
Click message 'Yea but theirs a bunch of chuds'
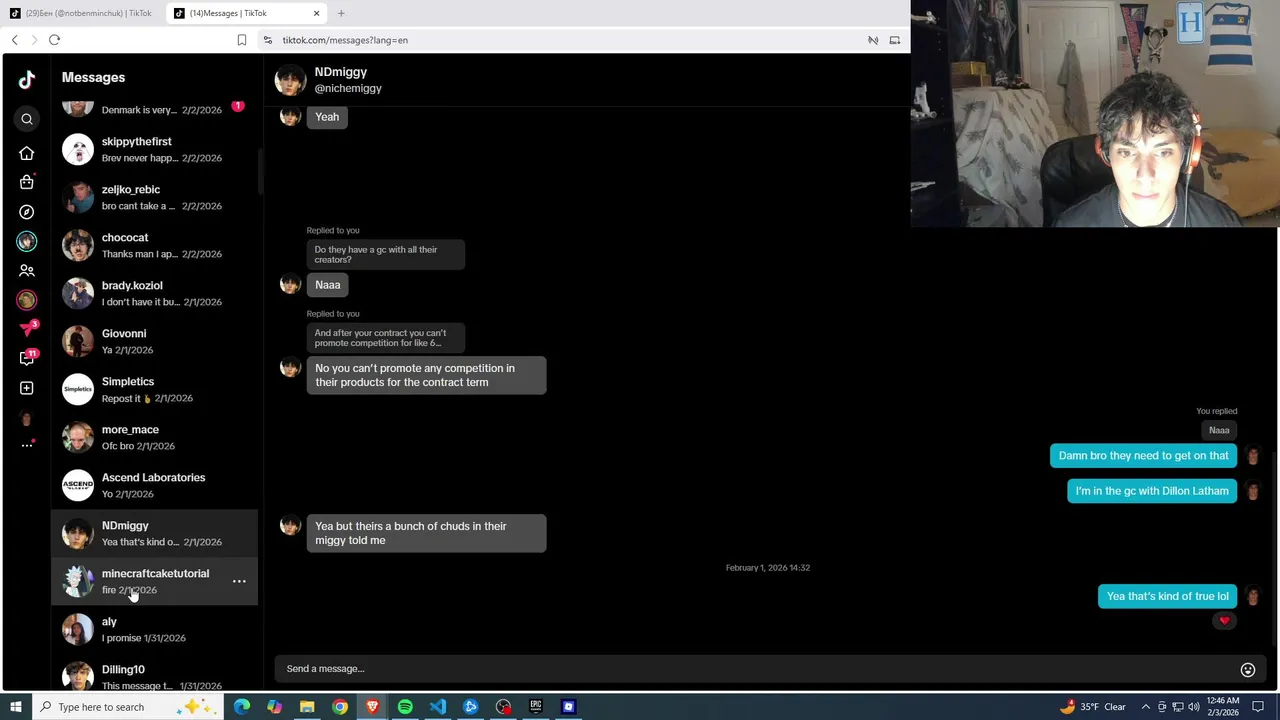[x=426, y=533]
